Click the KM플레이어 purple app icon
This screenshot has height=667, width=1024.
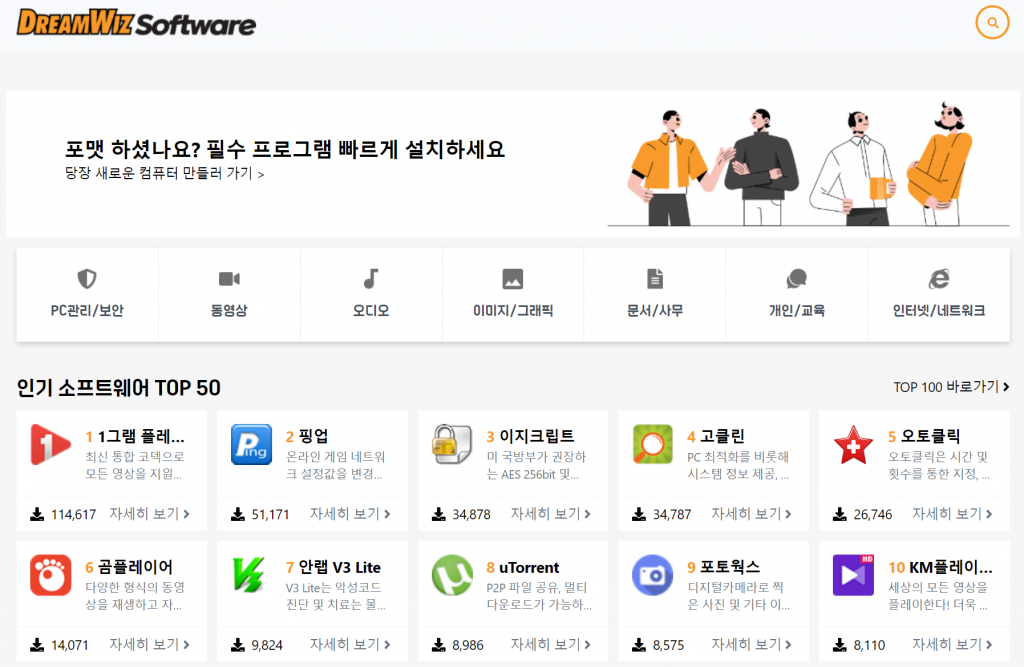(x=854, y=575)
